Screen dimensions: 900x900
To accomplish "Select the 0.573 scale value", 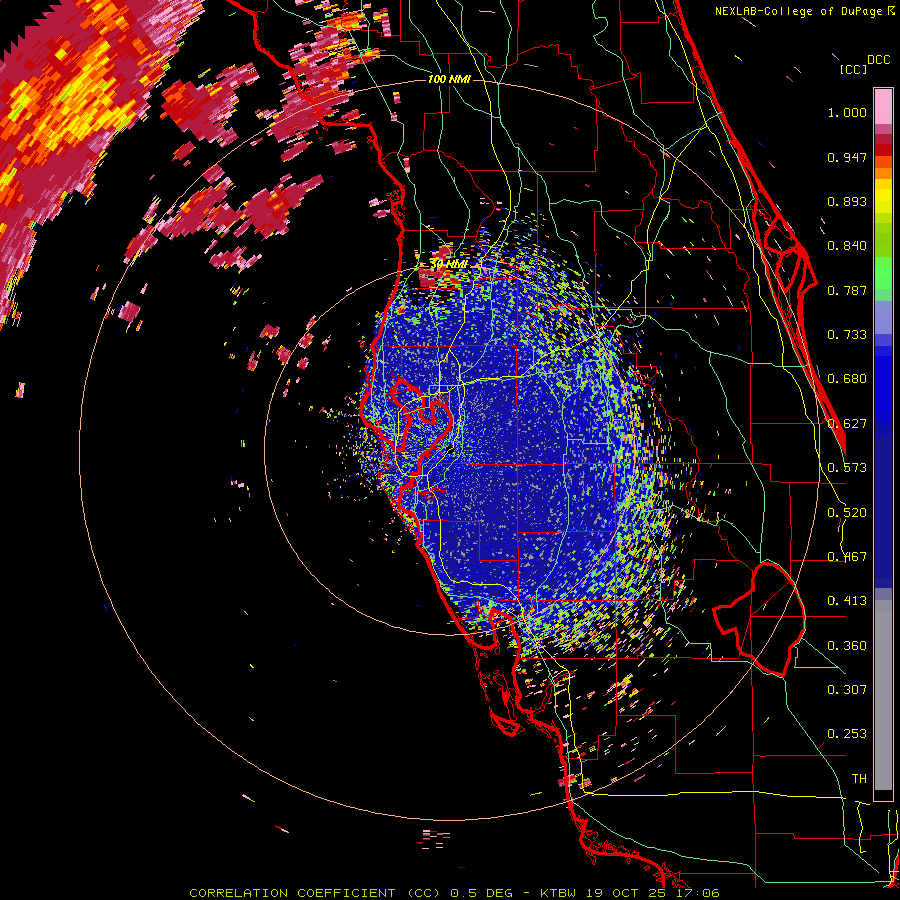I will [847, 468].
